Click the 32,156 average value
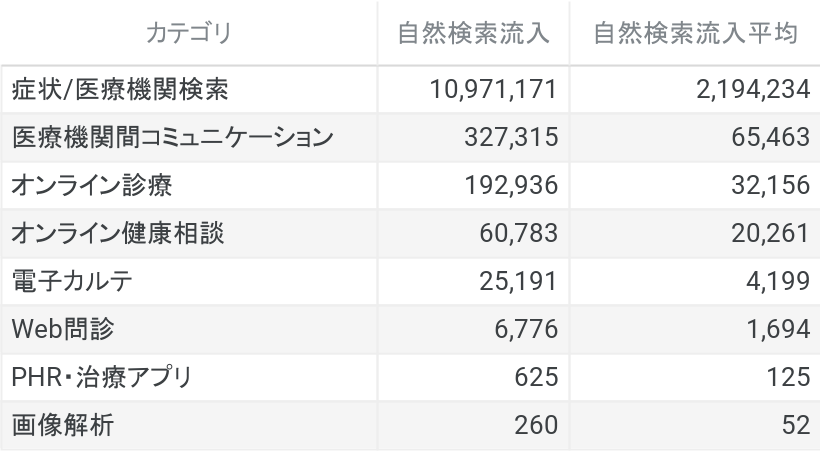The width and height of the screenshot is (820, 466). (x=768, y=186)
